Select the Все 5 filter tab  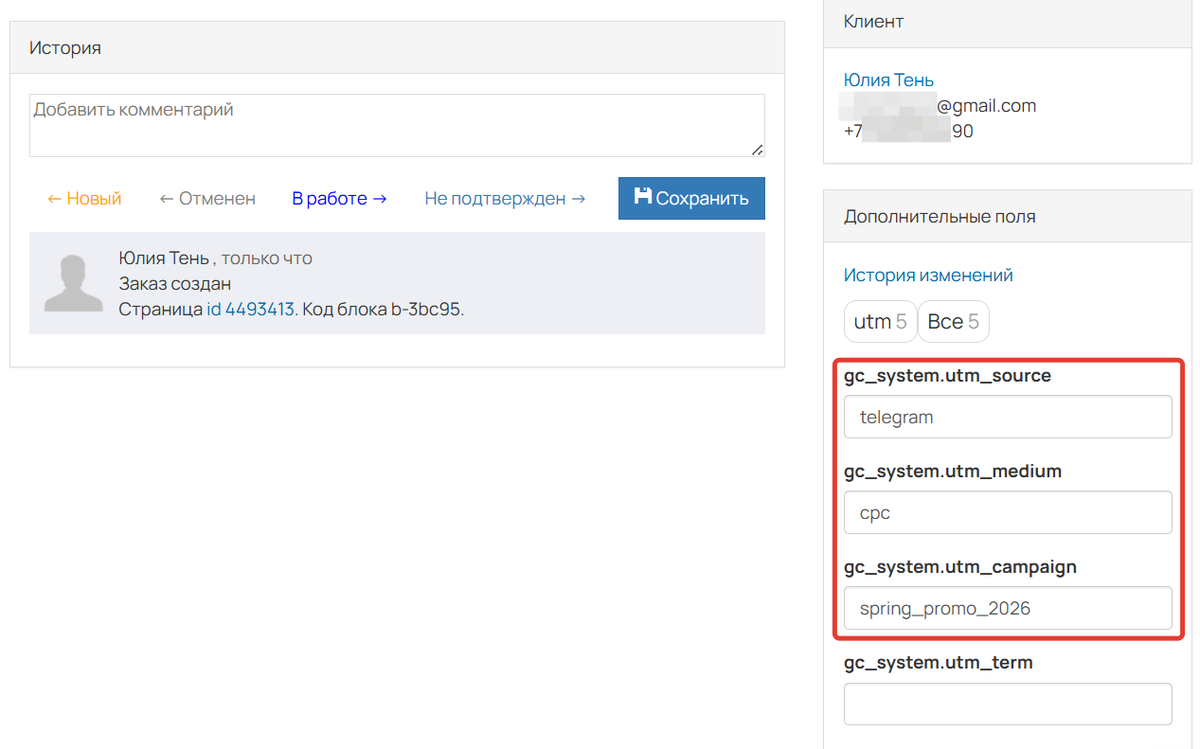tap(953, 322)
